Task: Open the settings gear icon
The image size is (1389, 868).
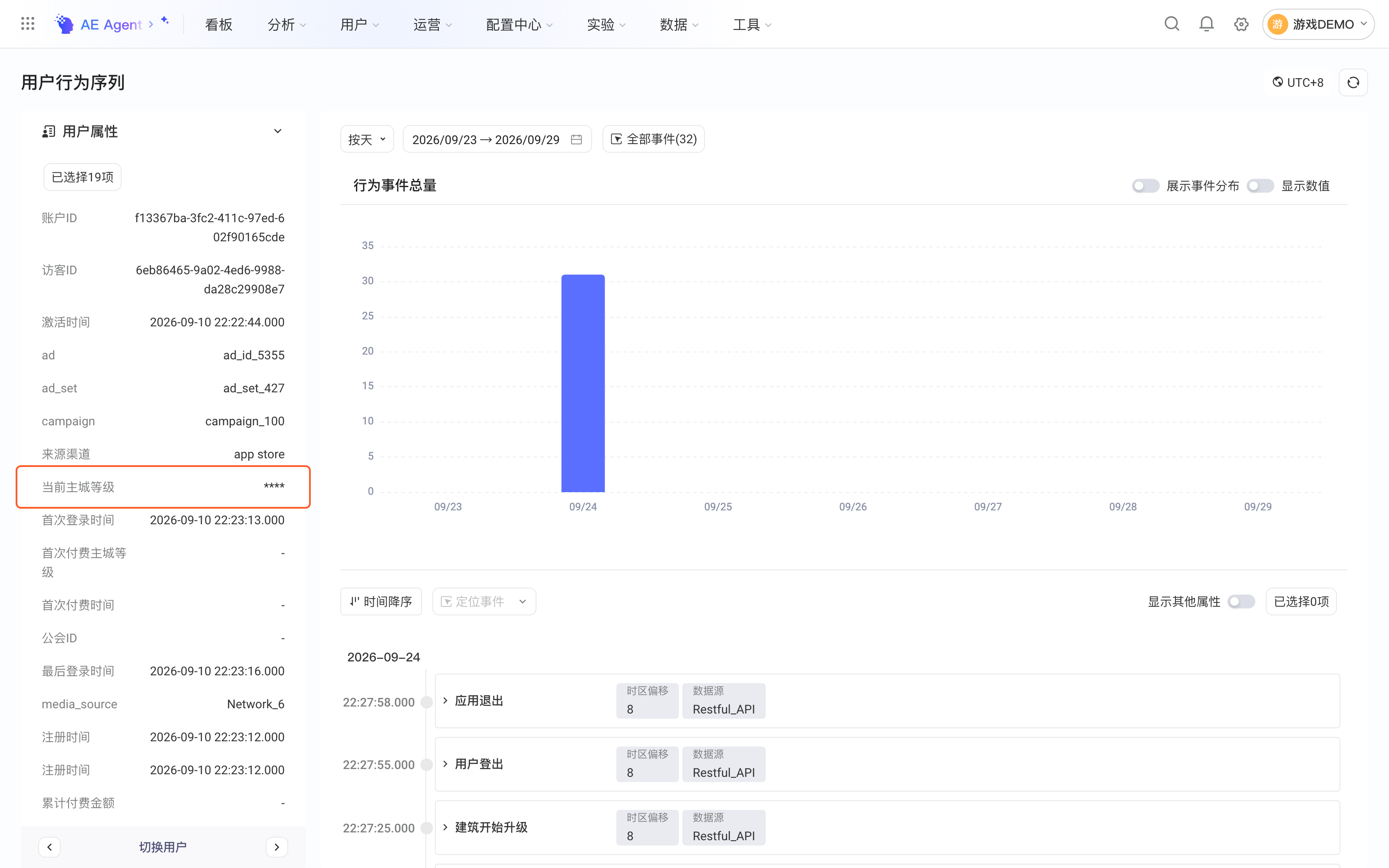Action: (1241, 24)
